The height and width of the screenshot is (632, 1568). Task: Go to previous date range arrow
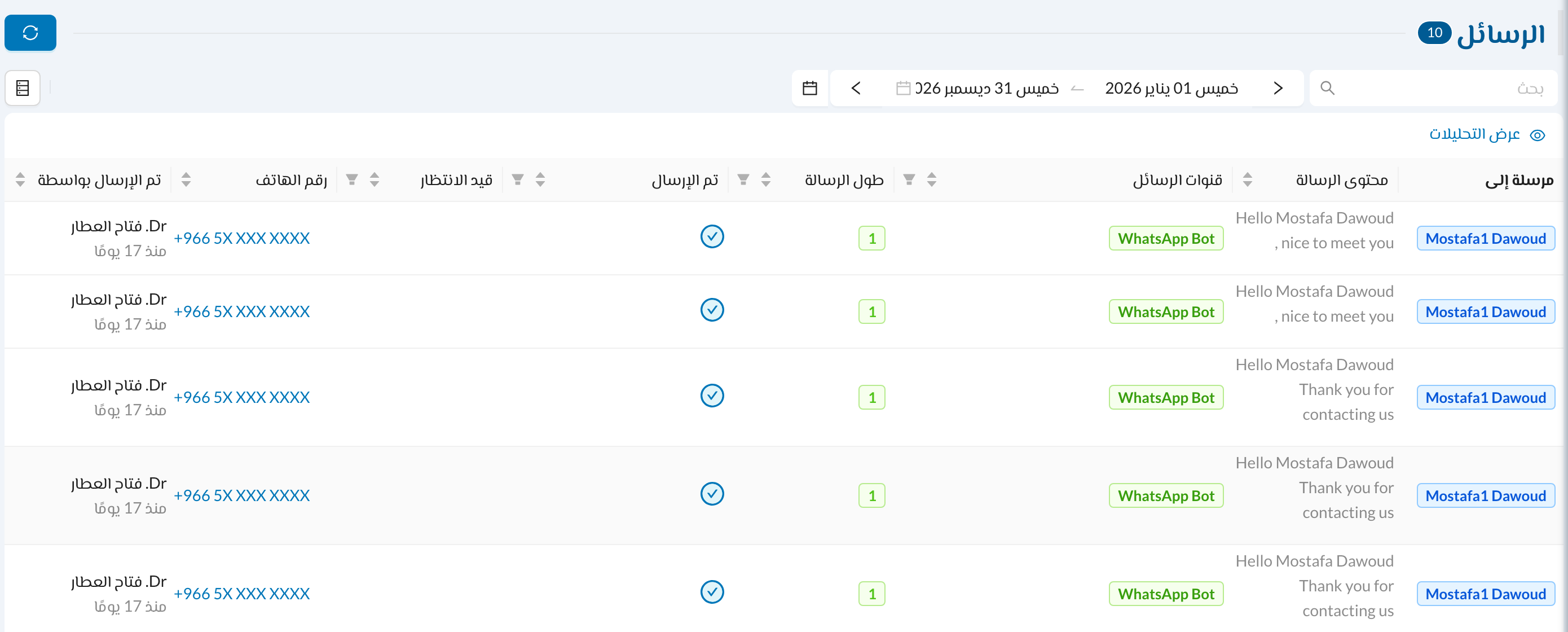pyautogui.click(x=1278, y=88)
